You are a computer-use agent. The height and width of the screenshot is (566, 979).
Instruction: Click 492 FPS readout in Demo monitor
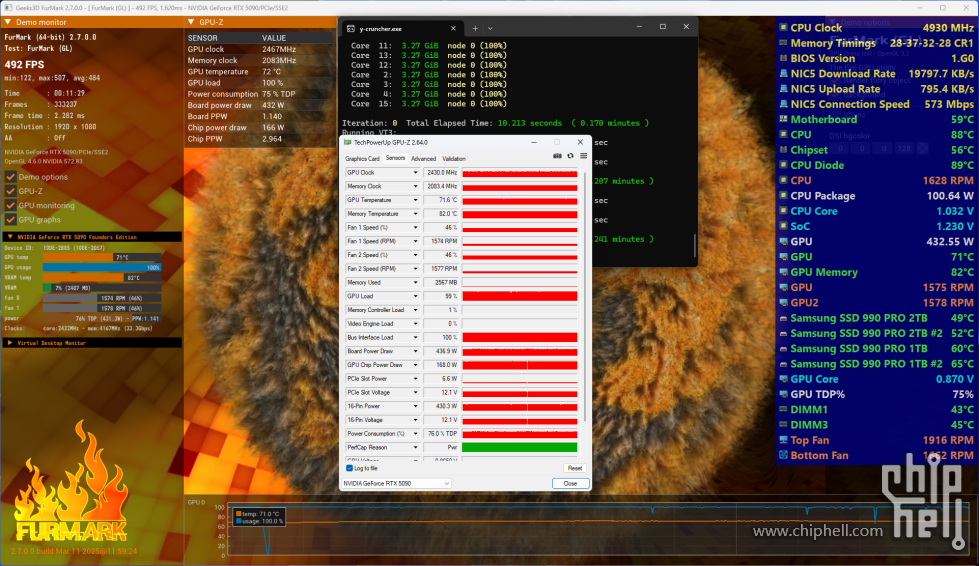[x=24, y=64]
